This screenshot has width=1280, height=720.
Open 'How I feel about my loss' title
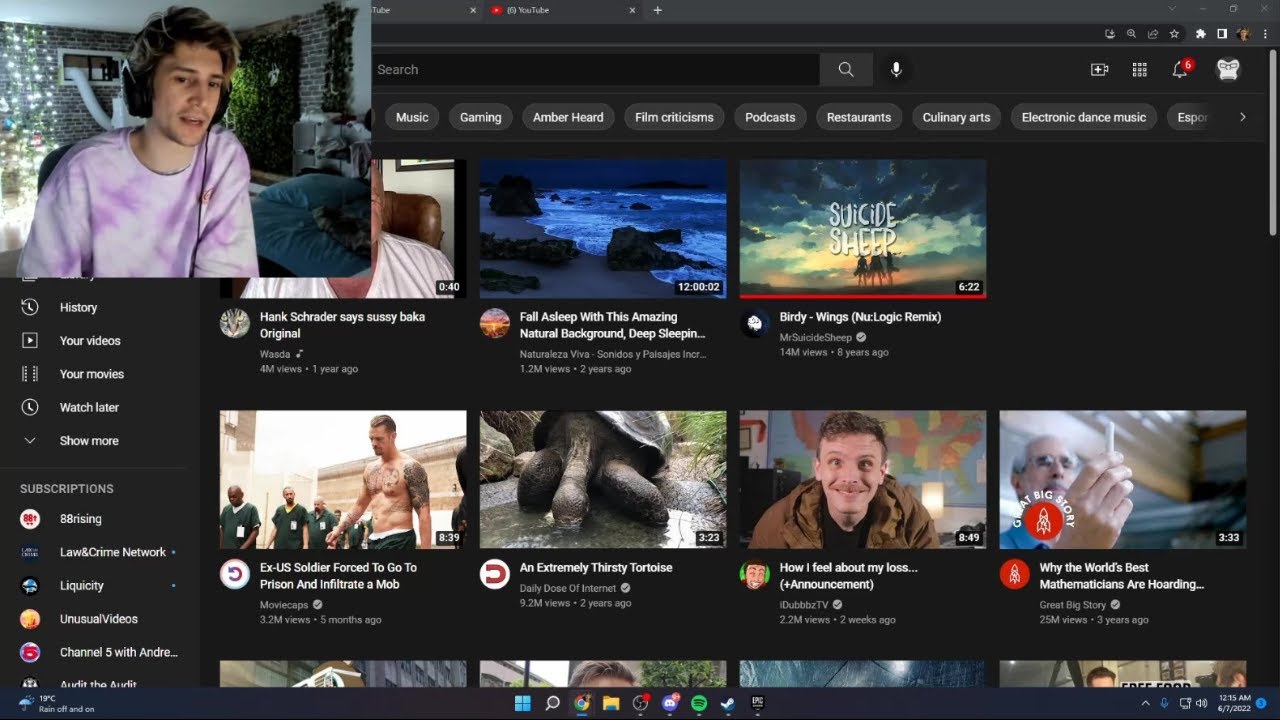coord(848,575)
